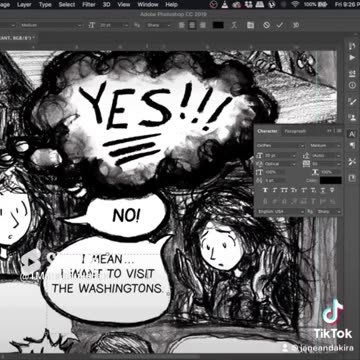This screenshot has width=360, height=360.
Task: Toggle Subscript in Character panel
Action: tap(313, 190)
